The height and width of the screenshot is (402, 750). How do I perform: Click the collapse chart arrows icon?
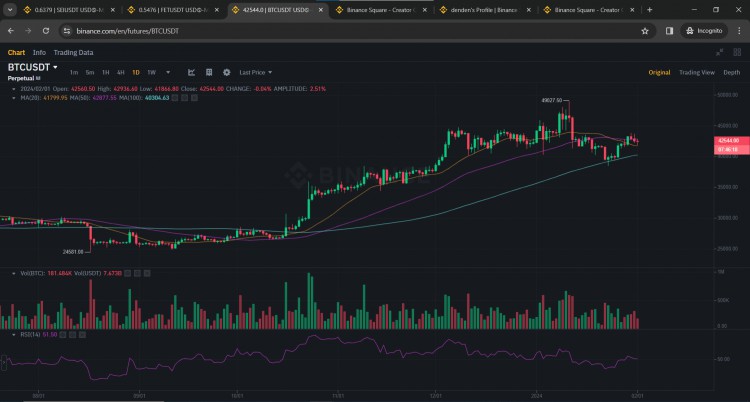tap(719, 53)
